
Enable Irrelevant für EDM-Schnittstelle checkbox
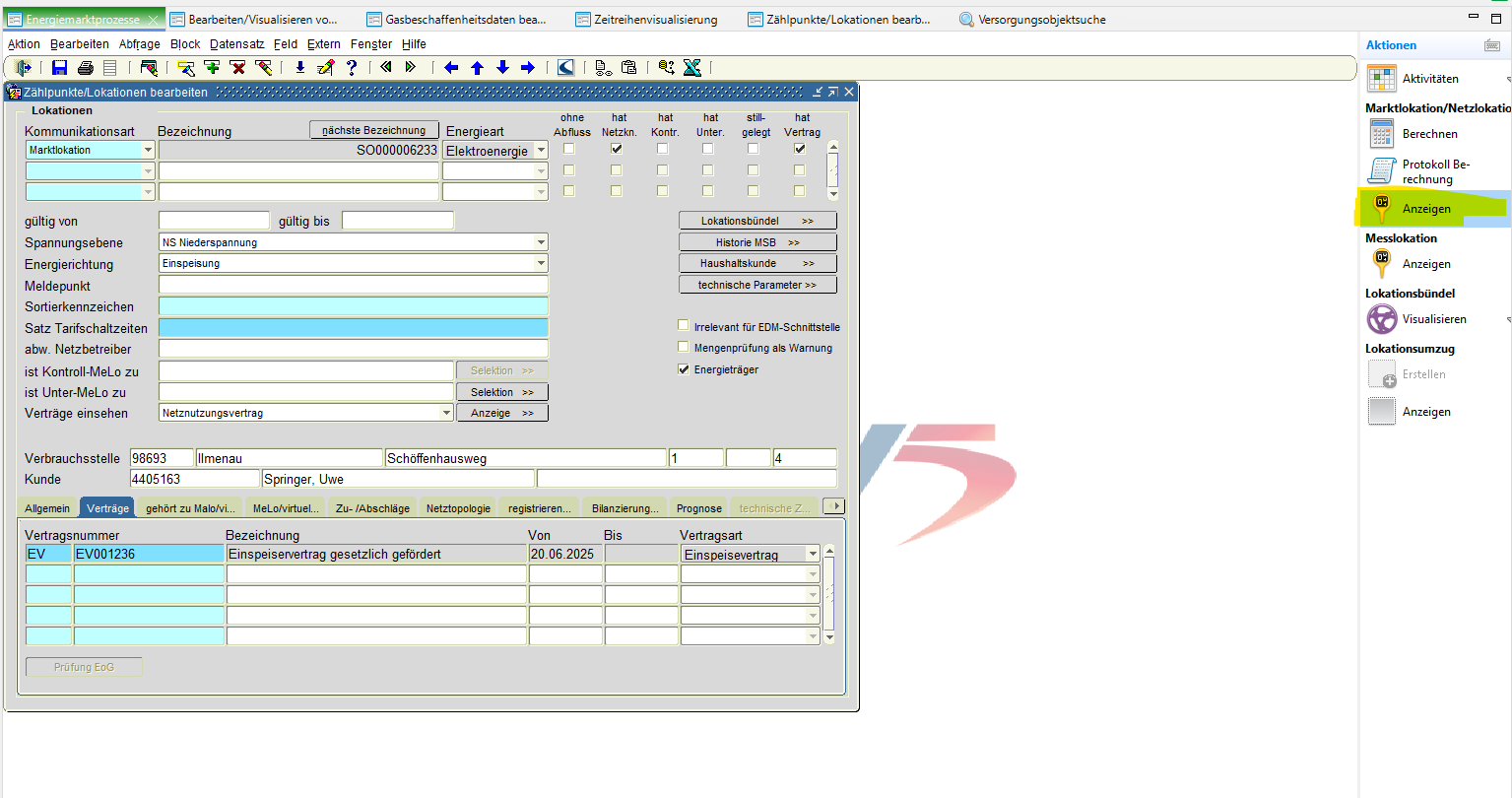click(x=684, y=326)
